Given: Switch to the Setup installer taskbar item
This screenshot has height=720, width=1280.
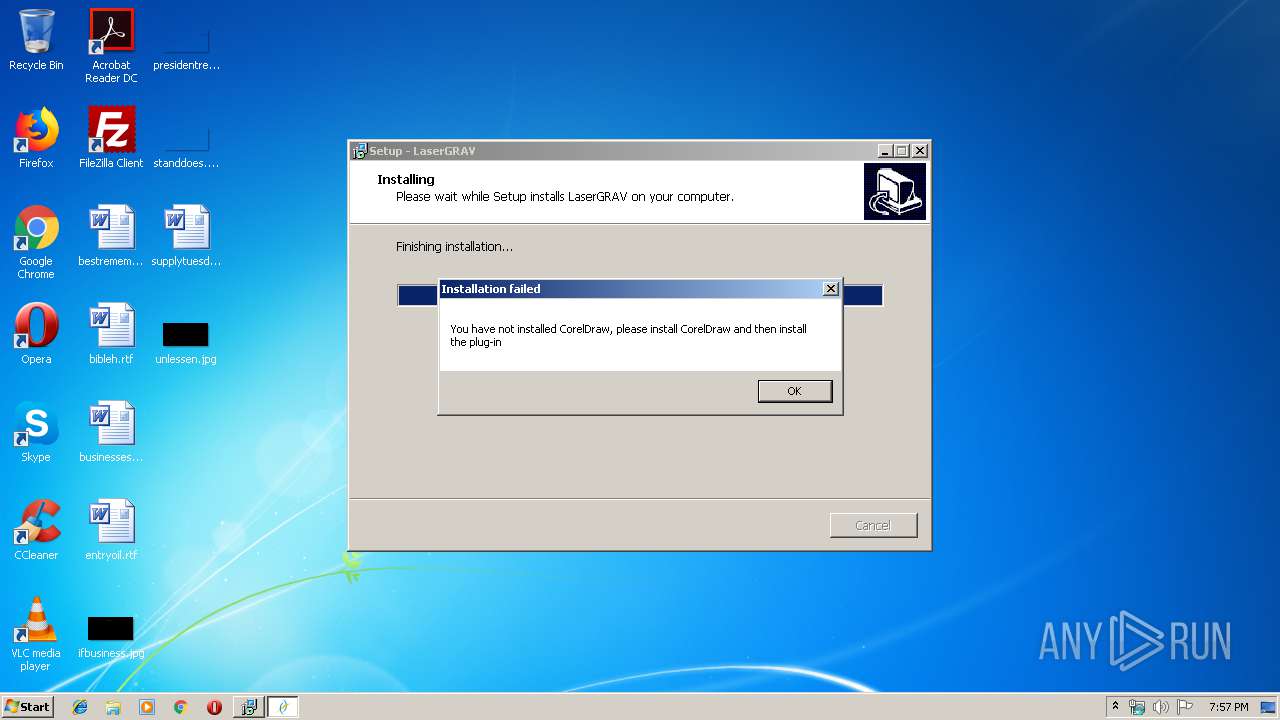Looking at the screenshot, I should click(248, 707).
